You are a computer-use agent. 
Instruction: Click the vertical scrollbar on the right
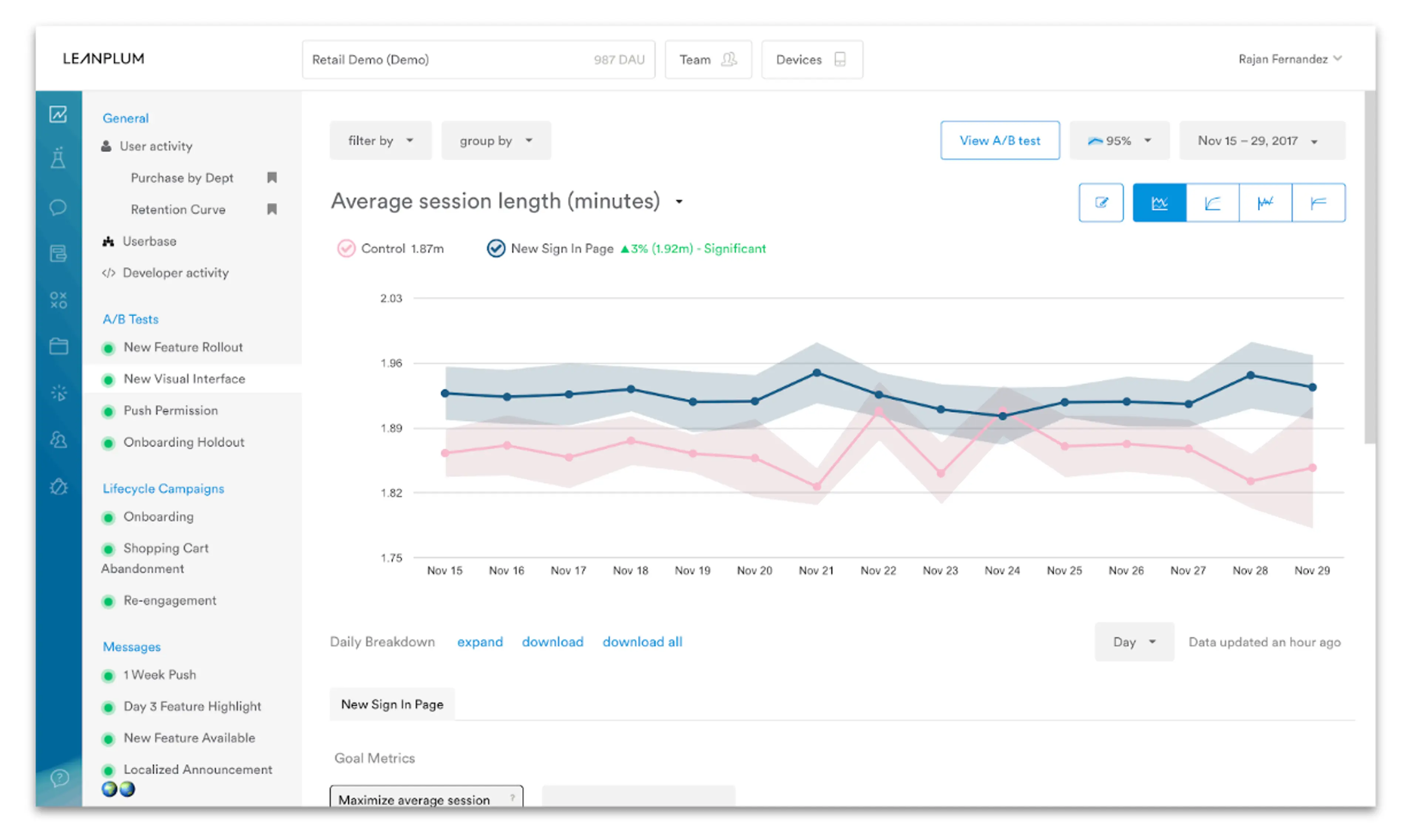(1369, 267)
